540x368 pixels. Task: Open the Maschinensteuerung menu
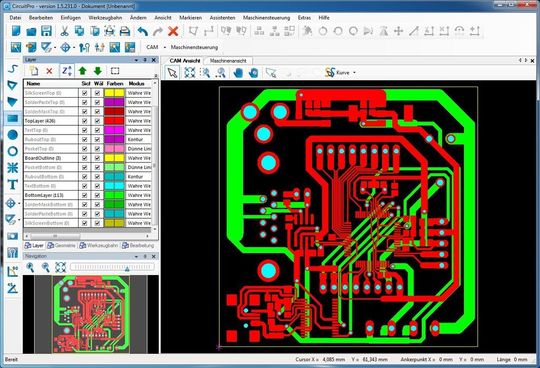point(266,18)
